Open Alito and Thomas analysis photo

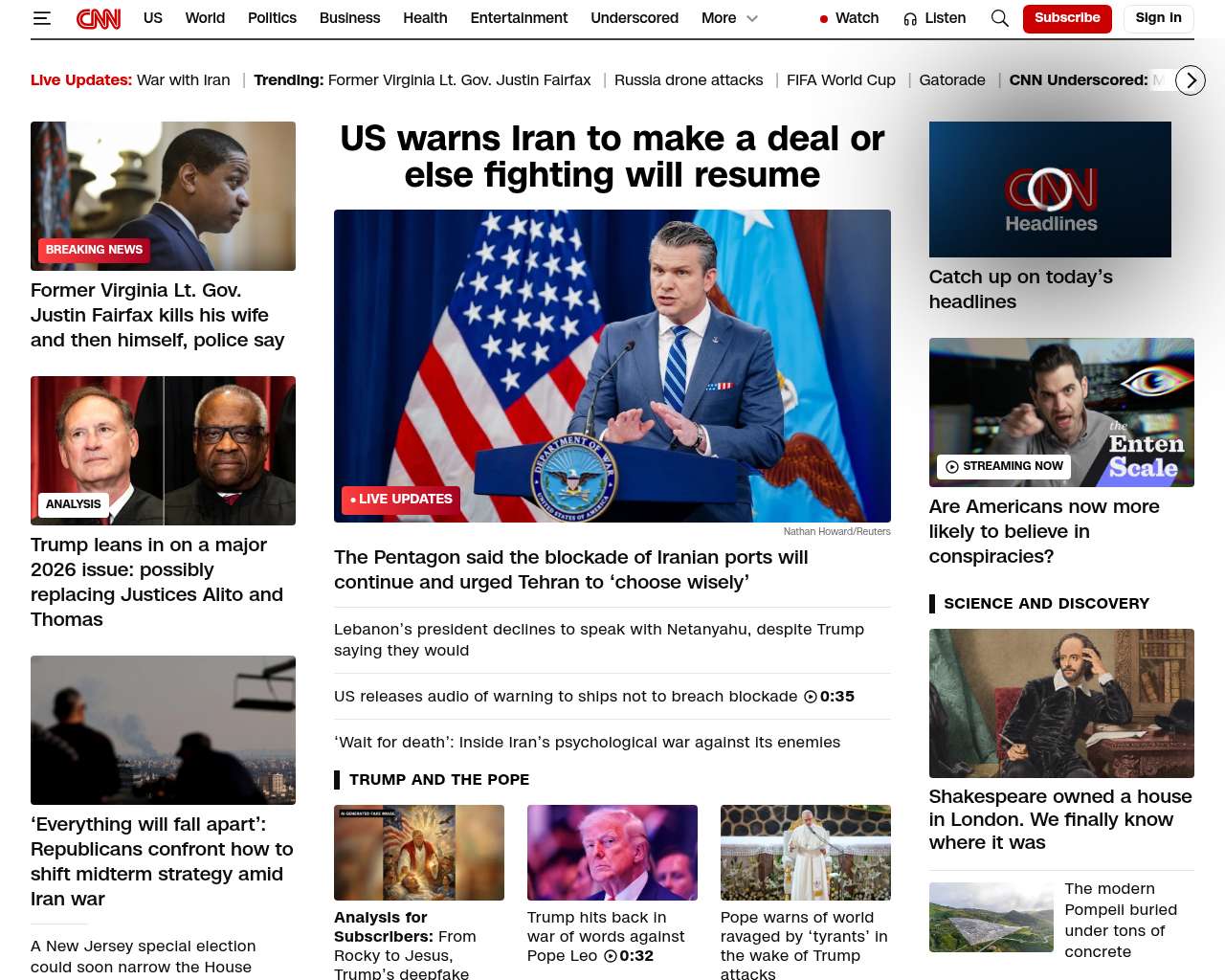pyautogui.click(x=163, y=451)
